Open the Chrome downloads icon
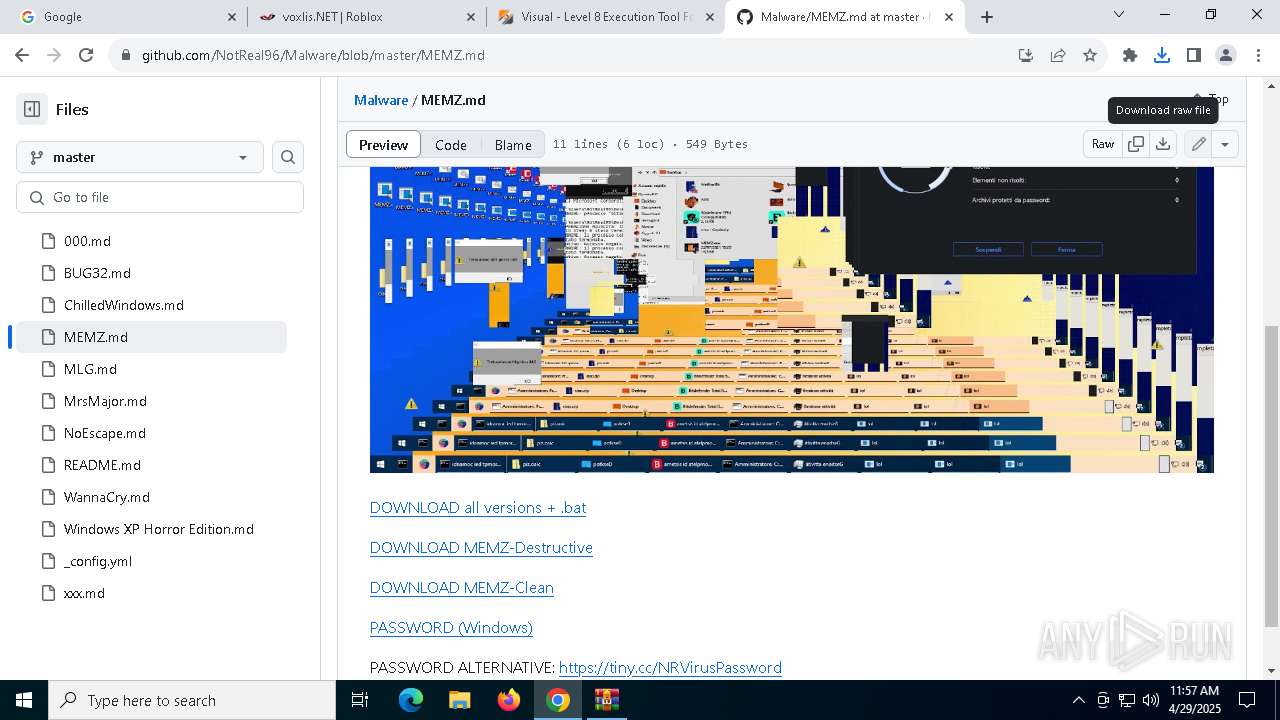The width and height of the screenshot is (1280, 720). [x=1162, y=56]
